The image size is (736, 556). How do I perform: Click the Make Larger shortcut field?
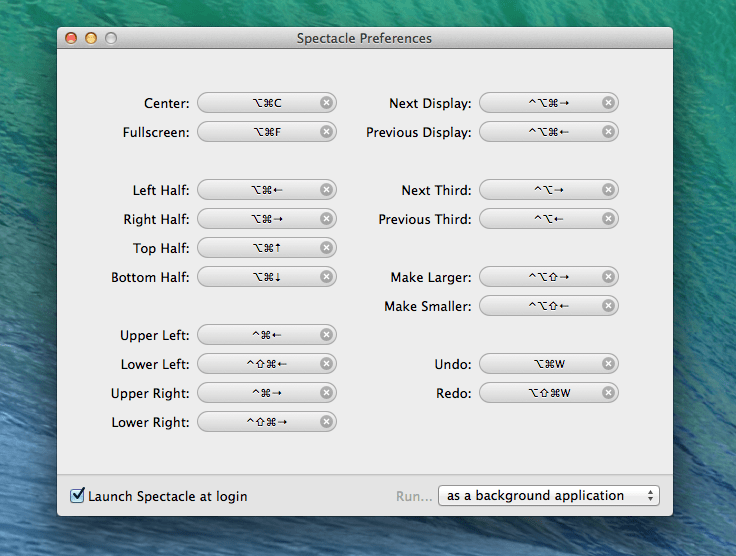click(x=549, y=277)
